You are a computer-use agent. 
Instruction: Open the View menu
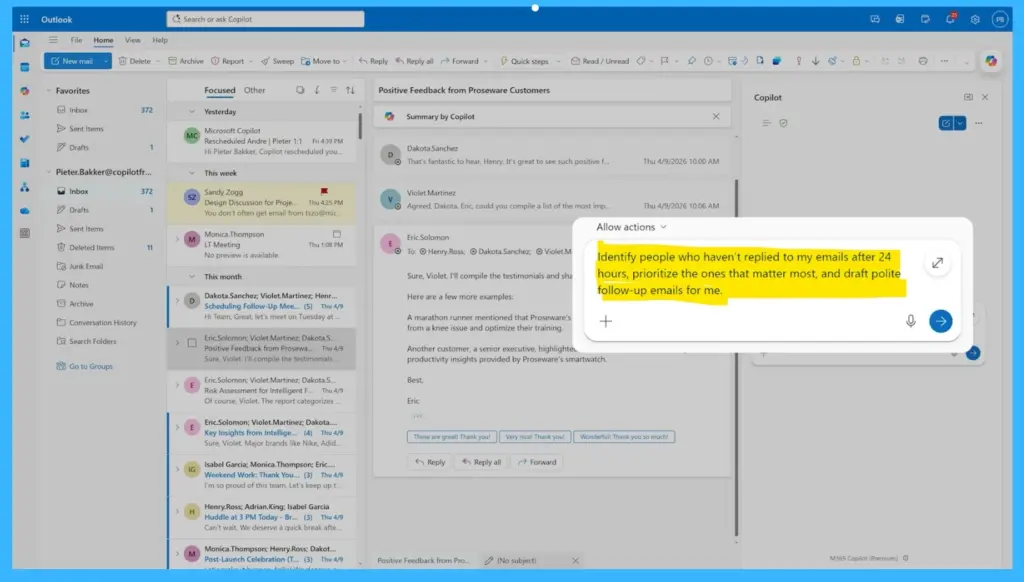point(131,40)
